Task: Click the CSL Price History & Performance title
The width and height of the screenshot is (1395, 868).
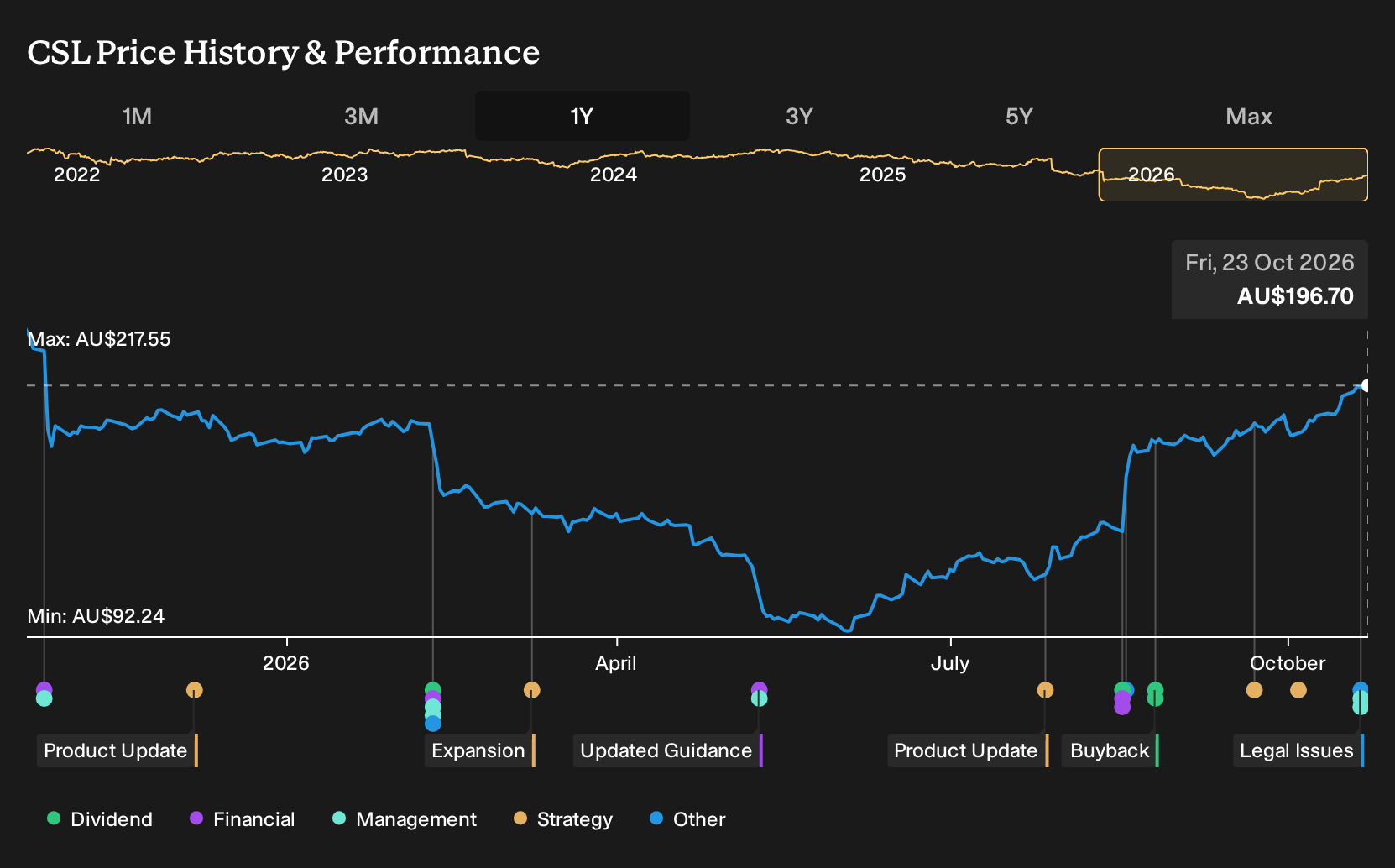Action: pyautogui.click(x=284, y=52)
